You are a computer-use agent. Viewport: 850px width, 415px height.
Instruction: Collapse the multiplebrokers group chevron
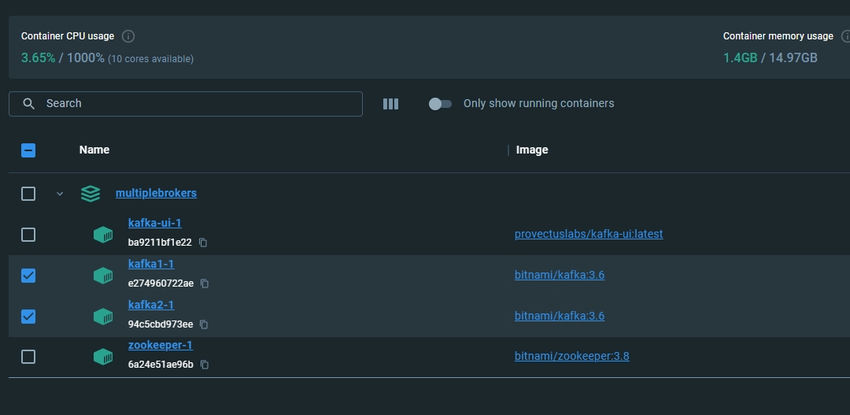60,194
